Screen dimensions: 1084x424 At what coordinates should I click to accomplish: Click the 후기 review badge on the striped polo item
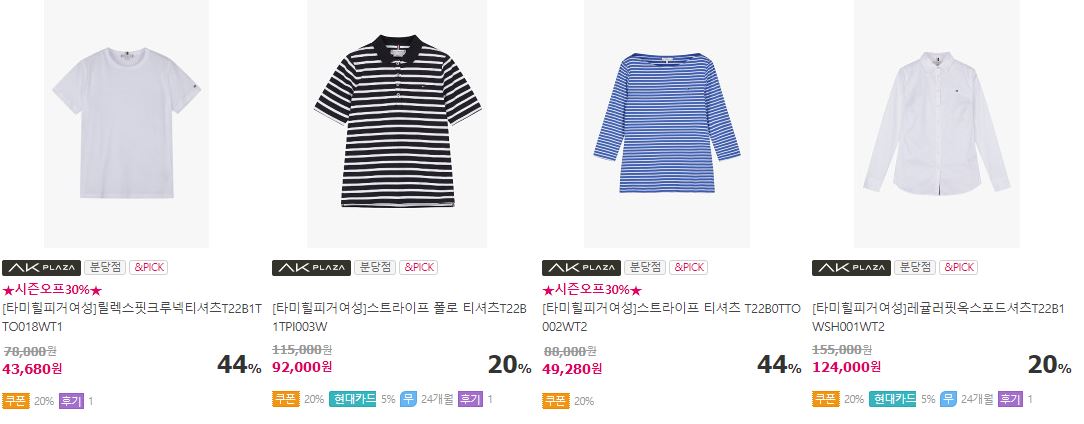point(470,399)
